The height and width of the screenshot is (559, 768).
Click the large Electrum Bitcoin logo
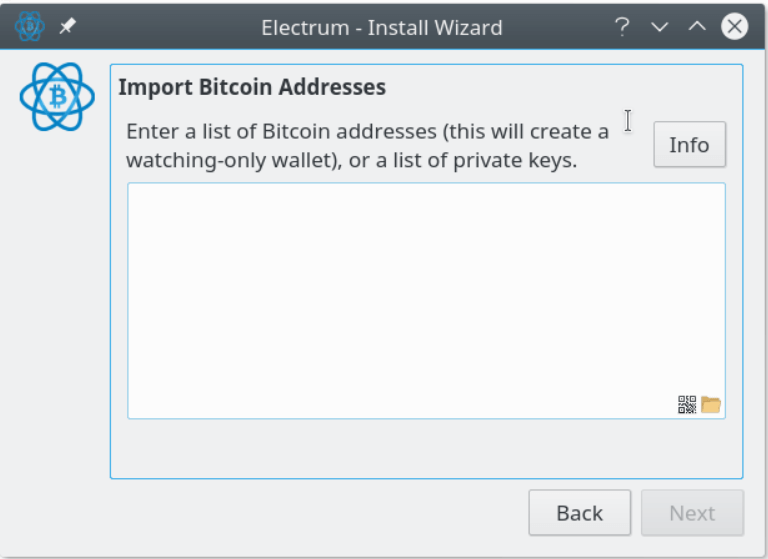57,97
